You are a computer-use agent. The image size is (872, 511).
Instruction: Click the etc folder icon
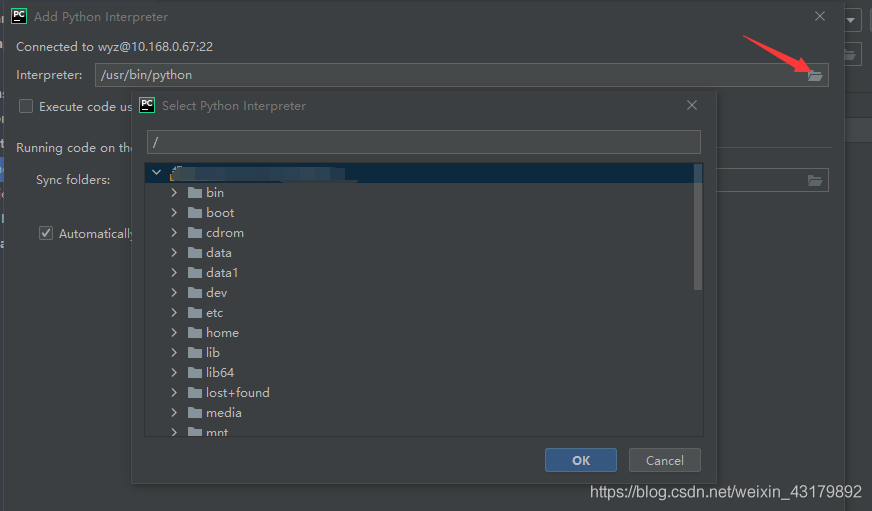195,313
